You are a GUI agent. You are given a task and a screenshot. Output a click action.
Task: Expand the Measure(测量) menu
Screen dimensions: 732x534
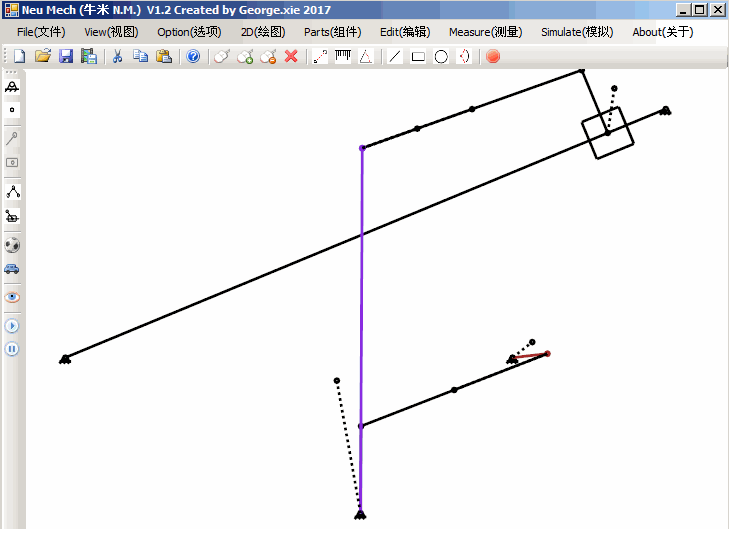485,32
